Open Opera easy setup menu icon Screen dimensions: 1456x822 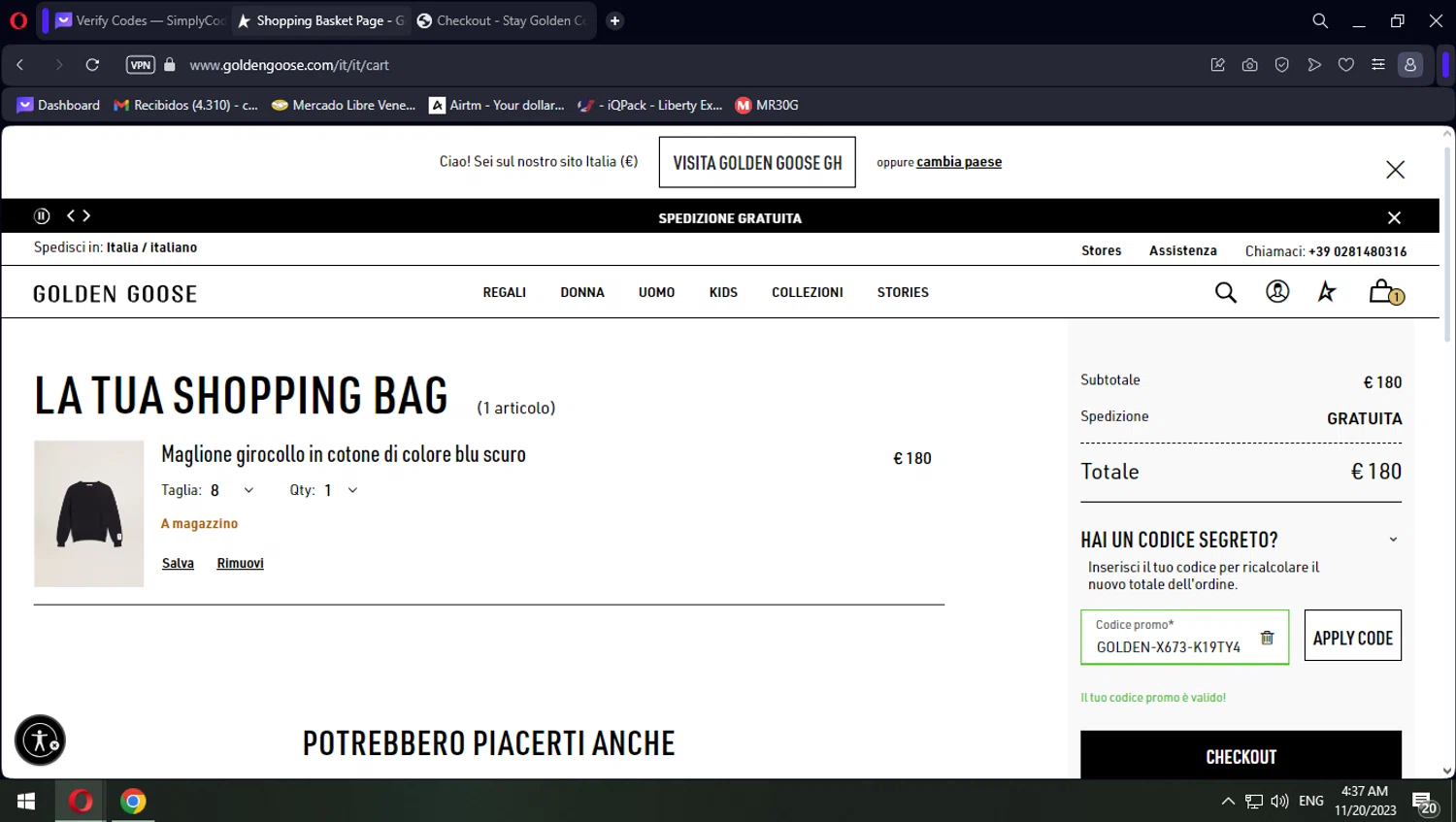click(1377, 65)
